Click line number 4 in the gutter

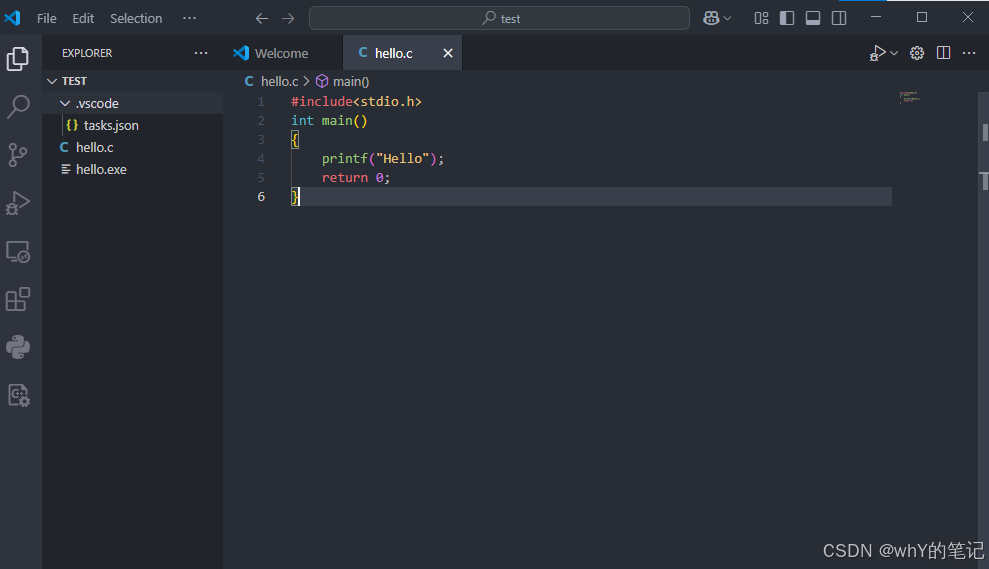tap(260, 158)
